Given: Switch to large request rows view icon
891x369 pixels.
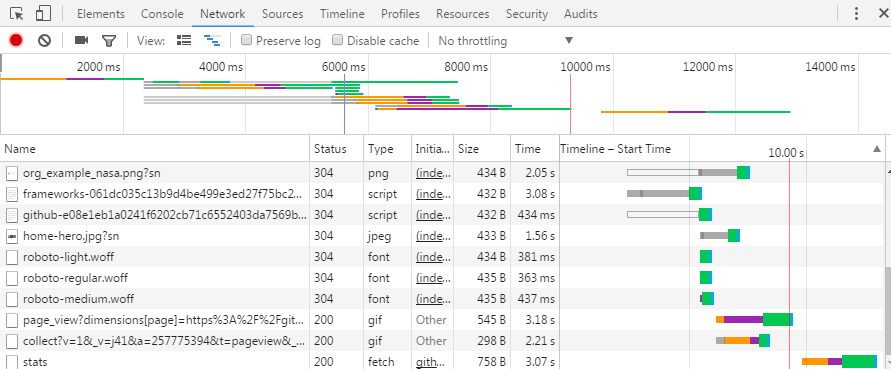Looking at the screenshot, I should tap(184, 40).
